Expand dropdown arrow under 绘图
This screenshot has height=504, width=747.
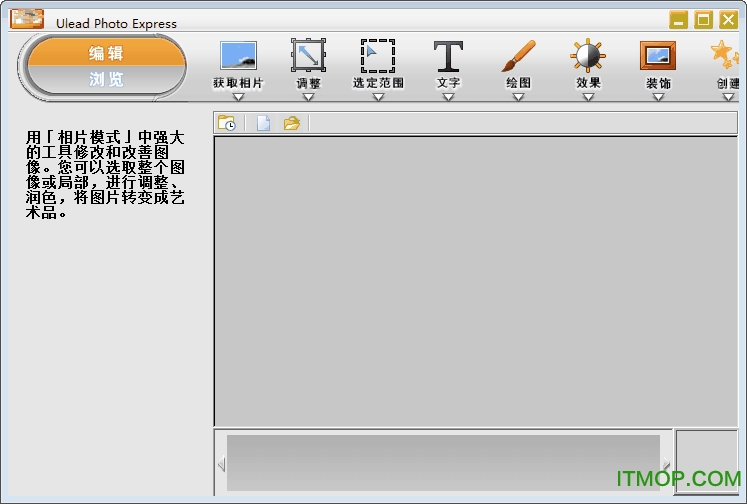tap(518, 97)
